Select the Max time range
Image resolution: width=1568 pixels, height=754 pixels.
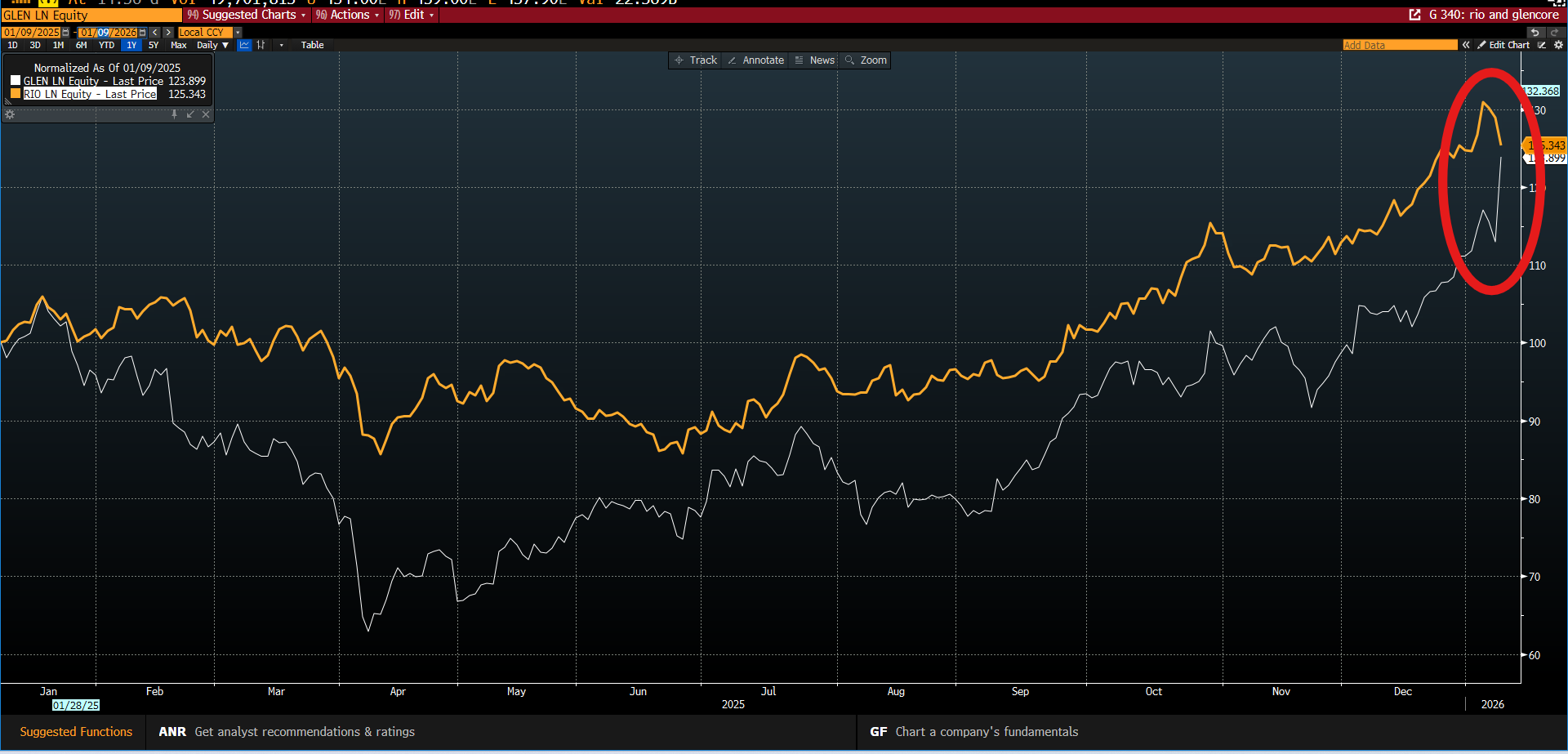tap(179, 45)
